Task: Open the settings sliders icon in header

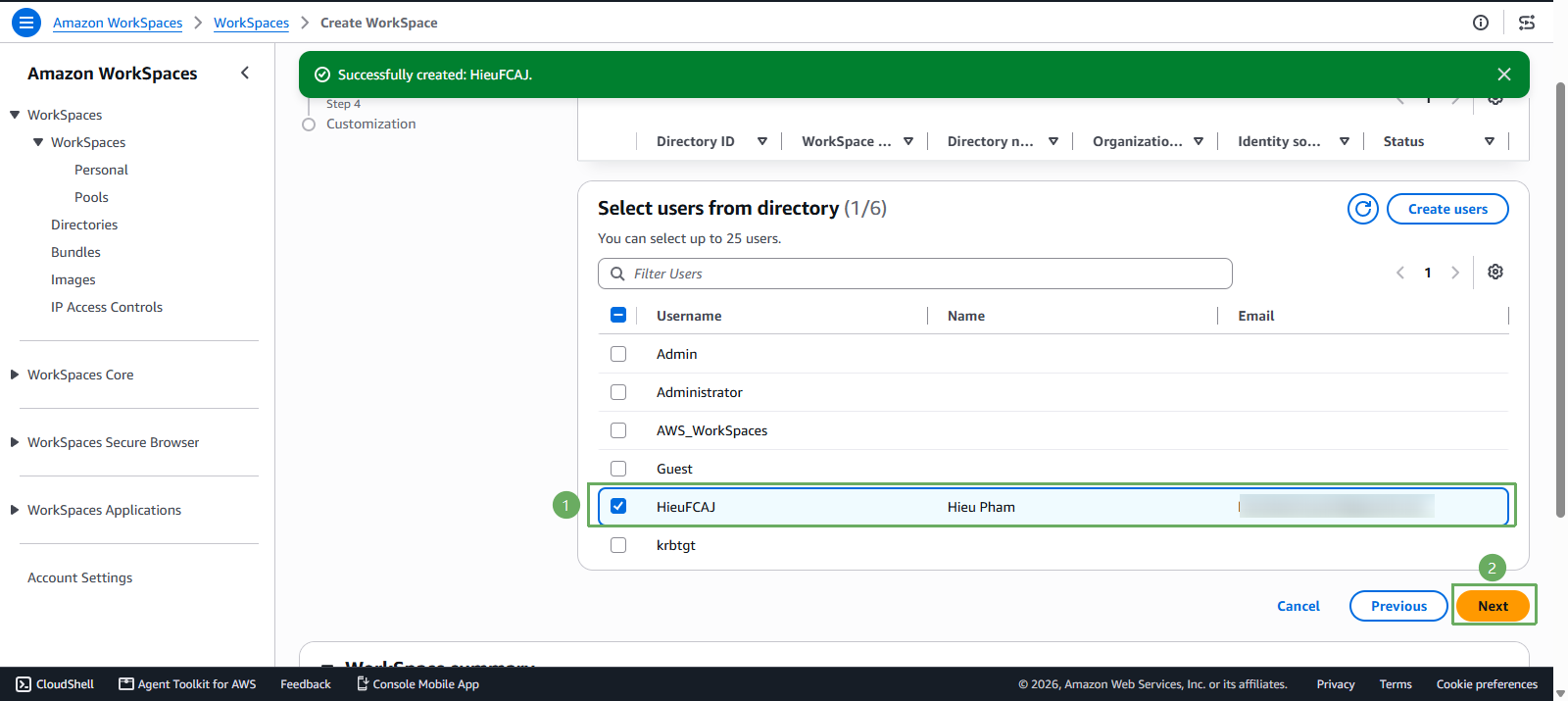Action: tap(1527, 23)
